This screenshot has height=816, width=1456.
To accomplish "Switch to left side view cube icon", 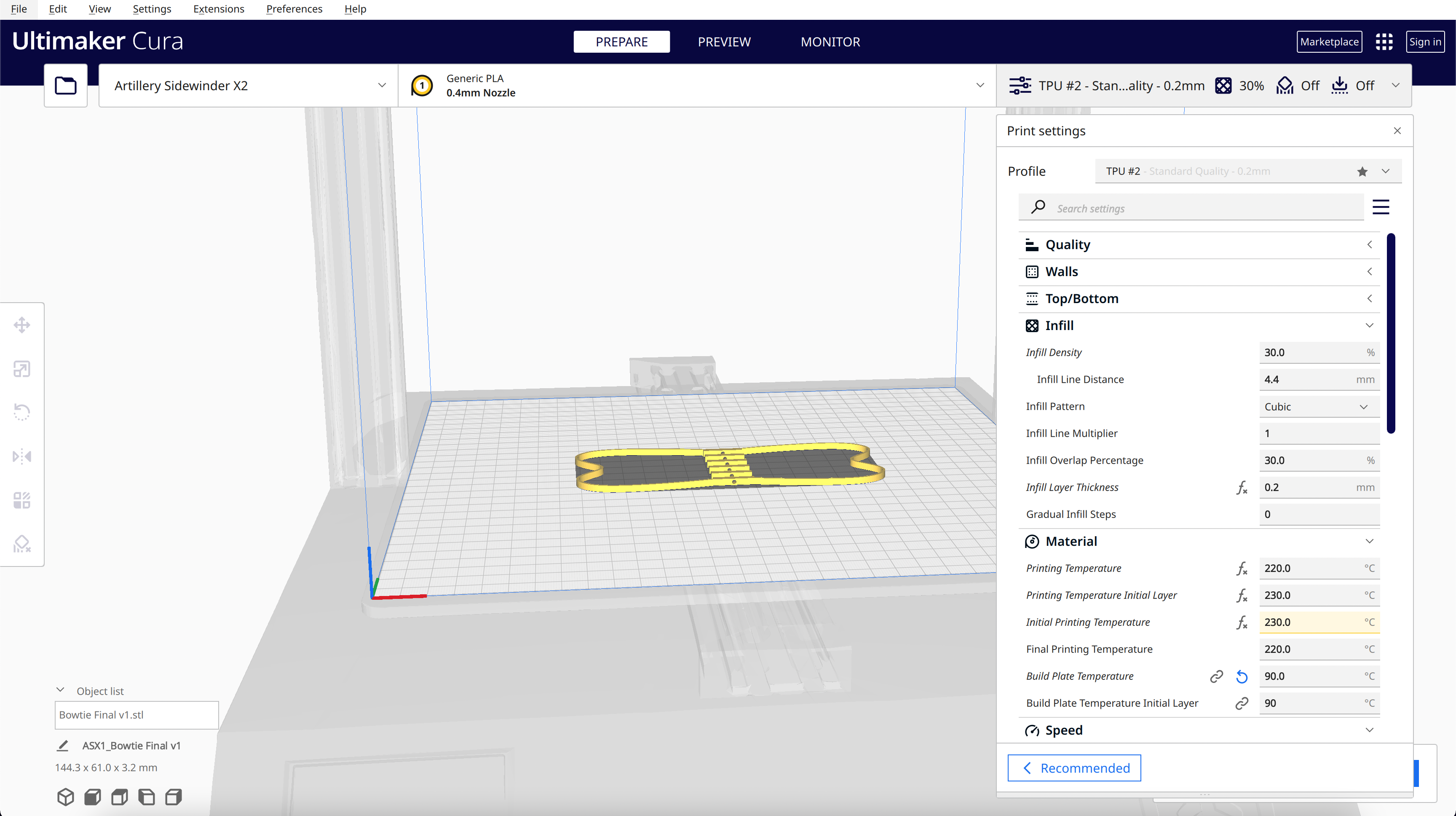I will click(146, 797).
